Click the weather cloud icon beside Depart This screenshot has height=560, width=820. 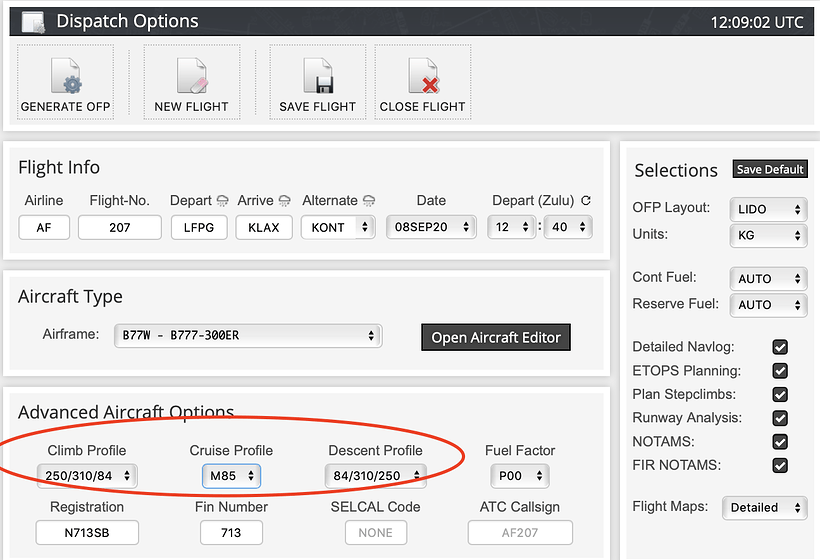[x=222, y=201]
